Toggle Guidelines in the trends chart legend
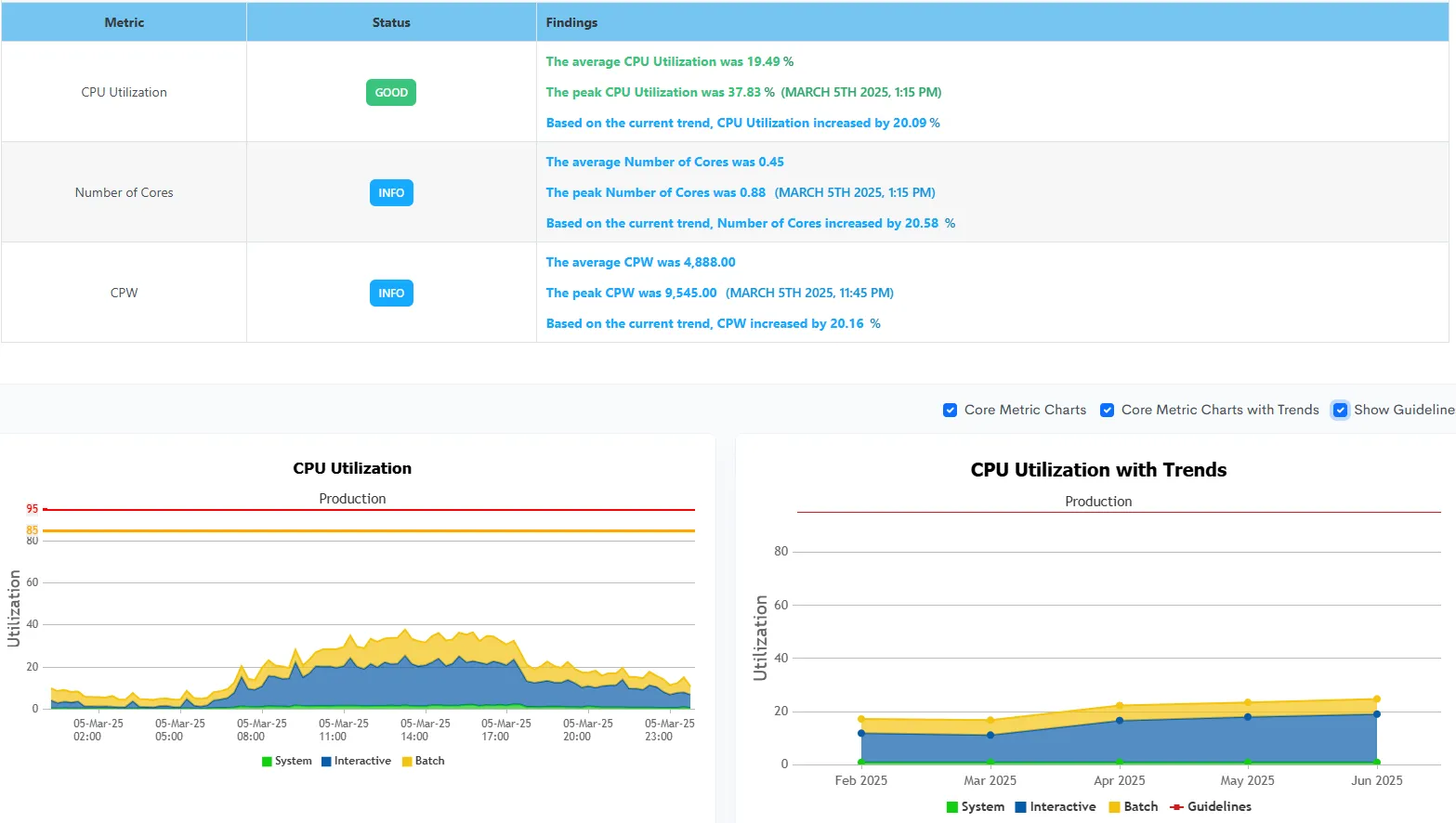This screenshot has height=823, width=1456. pos(1210,806)
